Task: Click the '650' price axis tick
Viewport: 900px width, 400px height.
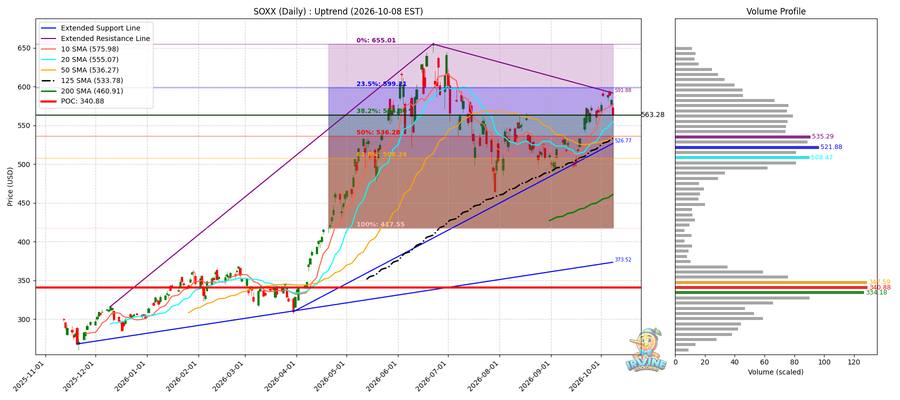Action: [x=25, y=48]
